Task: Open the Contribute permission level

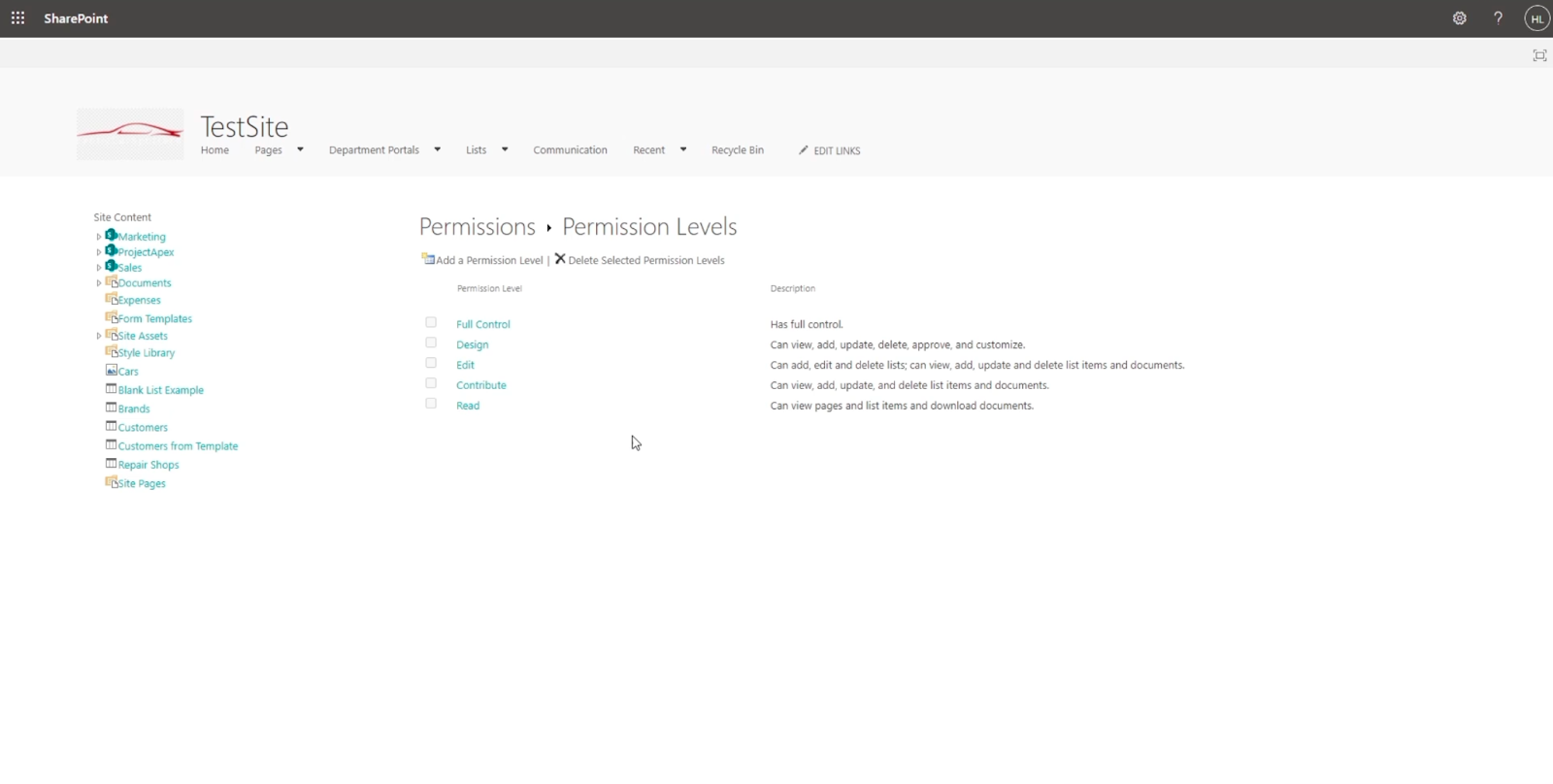Action: pos(481,385)
